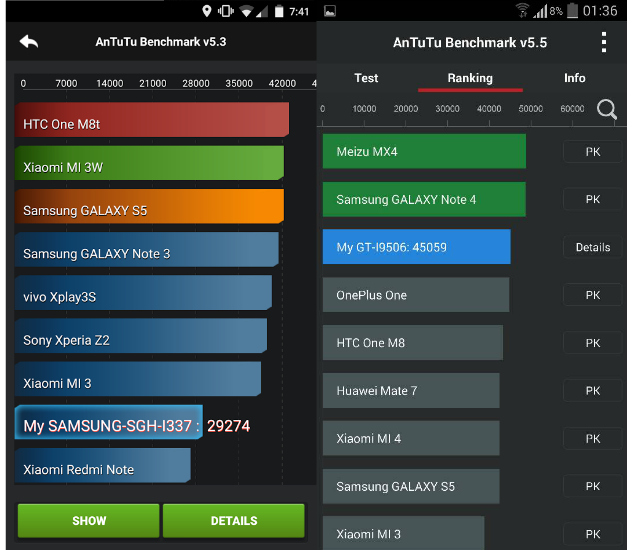This screenshot has height=550, width=635.
Task: Tap PK next to right-panel Xiaomi MI 3
Action: 592,534
